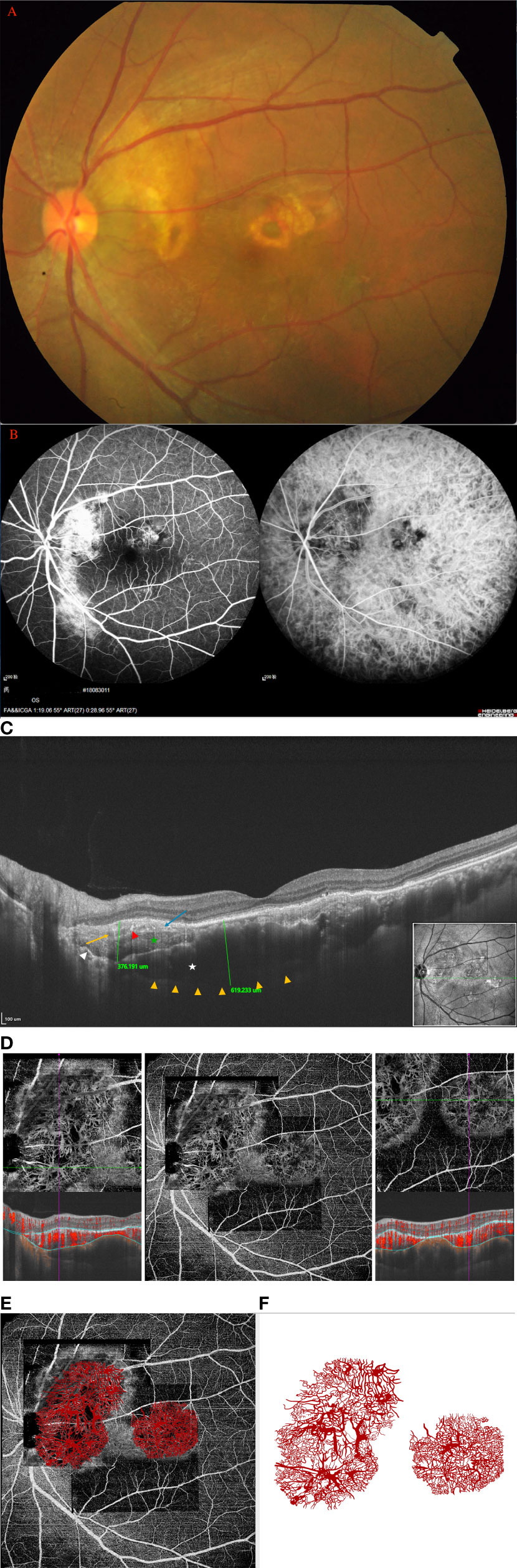Click the 376.191 um measurement value
Viewport: 517px width, 1568px height.
click(x=133, y=966)
